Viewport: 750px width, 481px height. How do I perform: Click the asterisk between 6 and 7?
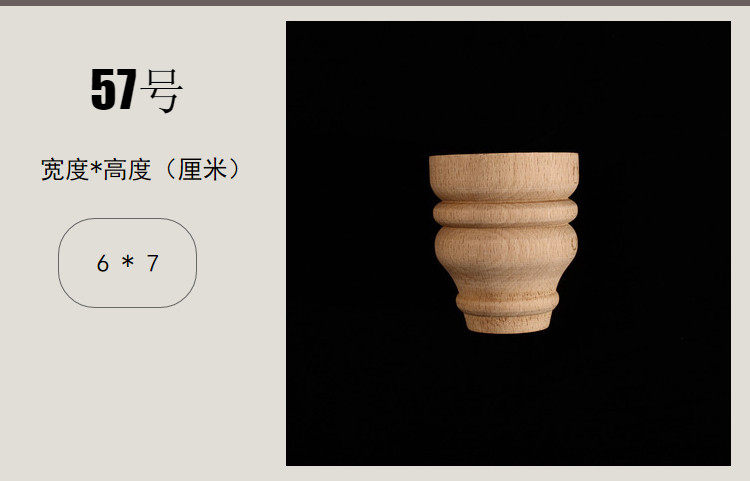(128, 261)
